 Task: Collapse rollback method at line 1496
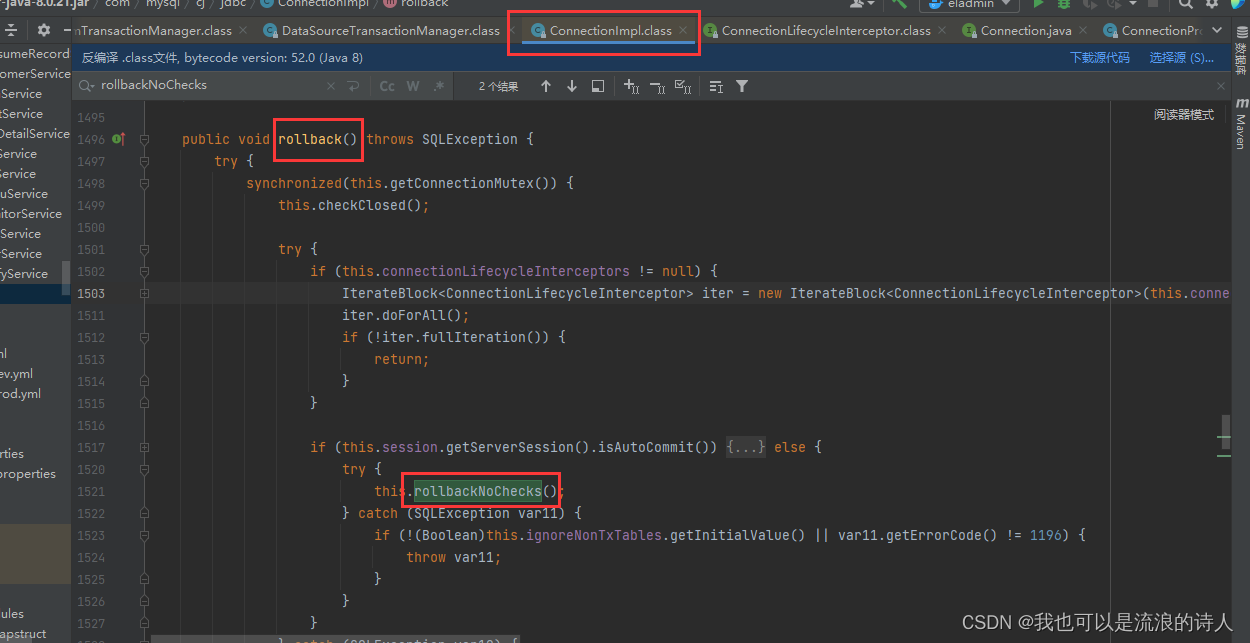(x=145, y=139)
